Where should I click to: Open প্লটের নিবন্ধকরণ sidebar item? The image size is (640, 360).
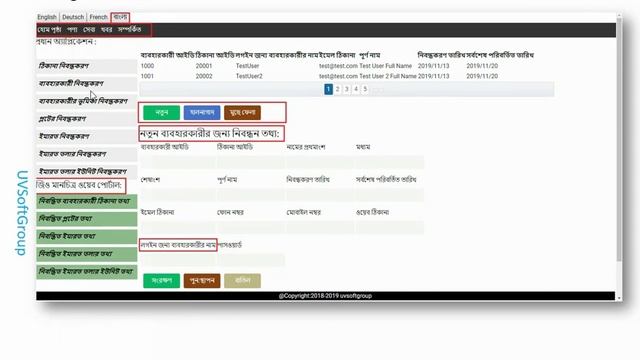(87, 119)
